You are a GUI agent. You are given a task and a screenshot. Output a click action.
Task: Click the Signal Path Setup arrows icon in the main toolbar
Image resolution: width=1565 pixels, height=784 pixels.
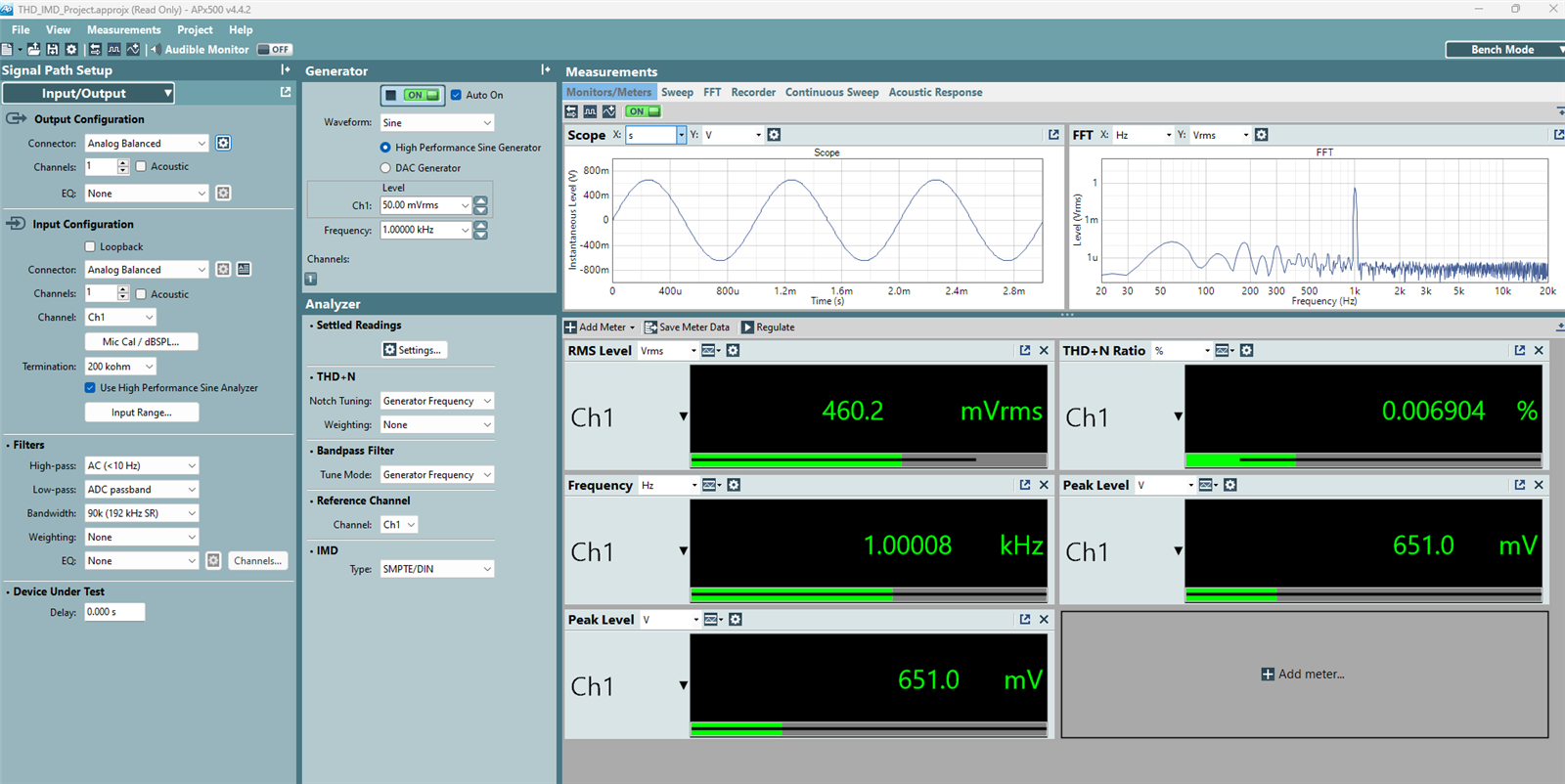point(95,49)
